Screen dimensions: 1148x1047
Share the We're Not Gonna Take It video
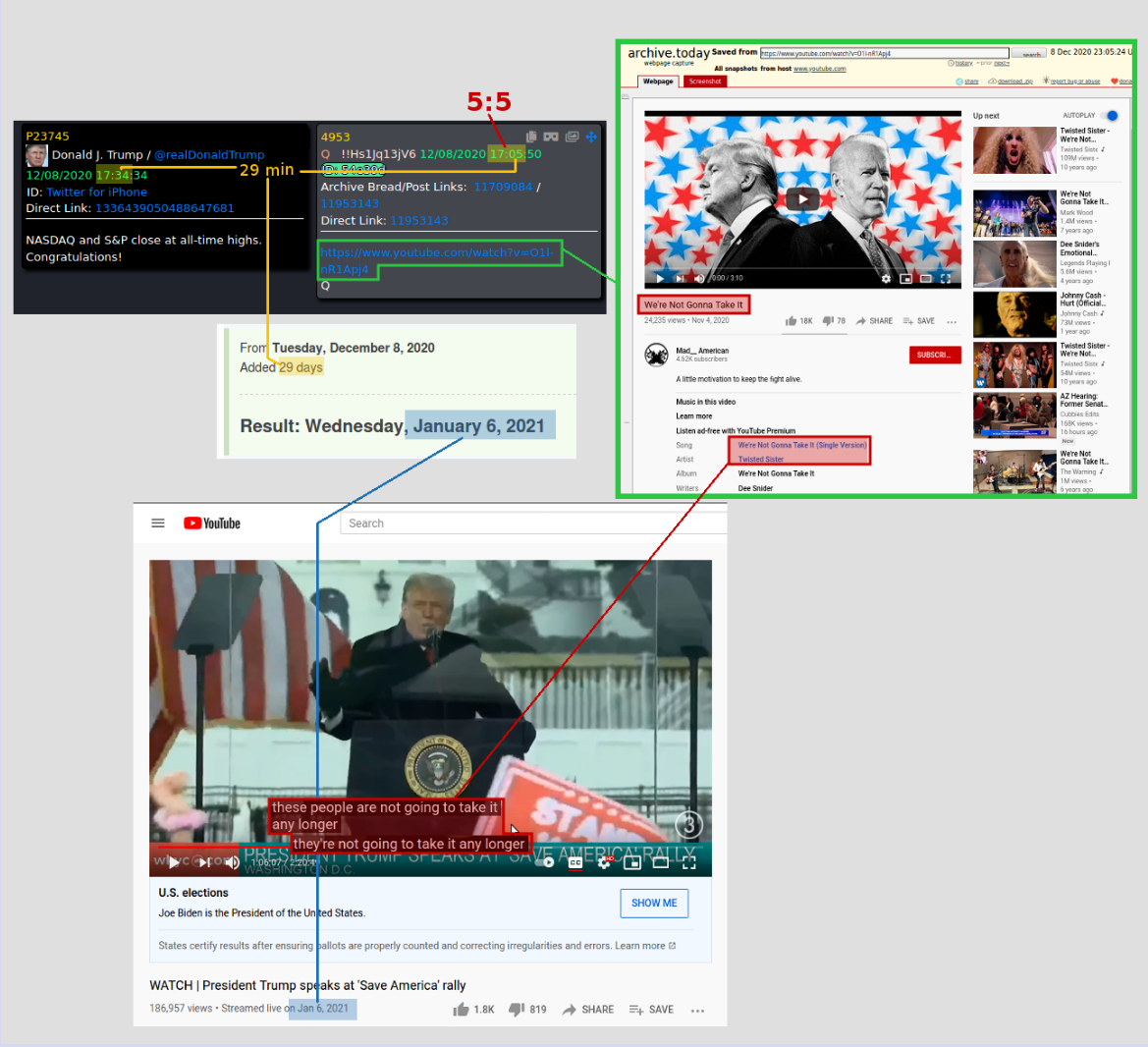(874, 321)
